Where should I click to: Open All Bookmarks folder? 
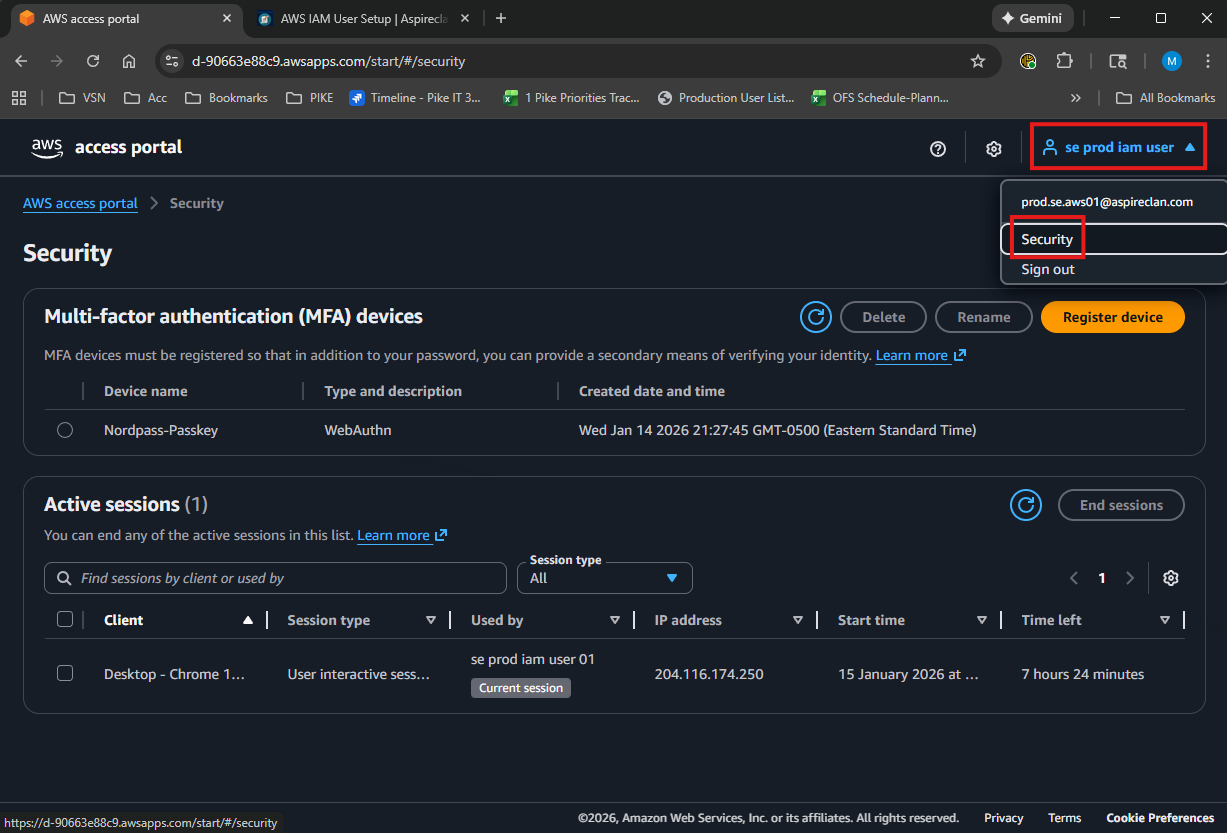pos(1165,98)
